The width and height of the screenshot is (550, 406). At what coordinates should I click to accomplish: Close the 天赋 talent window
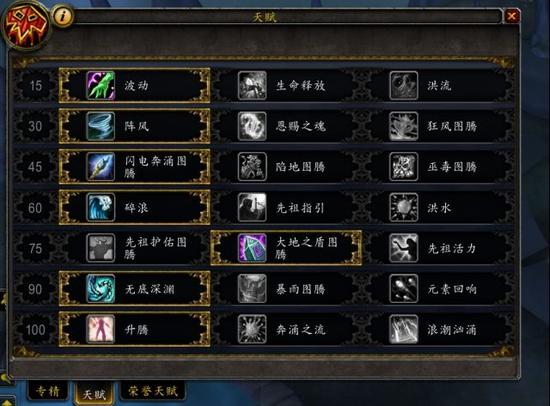tap(512, 16)
